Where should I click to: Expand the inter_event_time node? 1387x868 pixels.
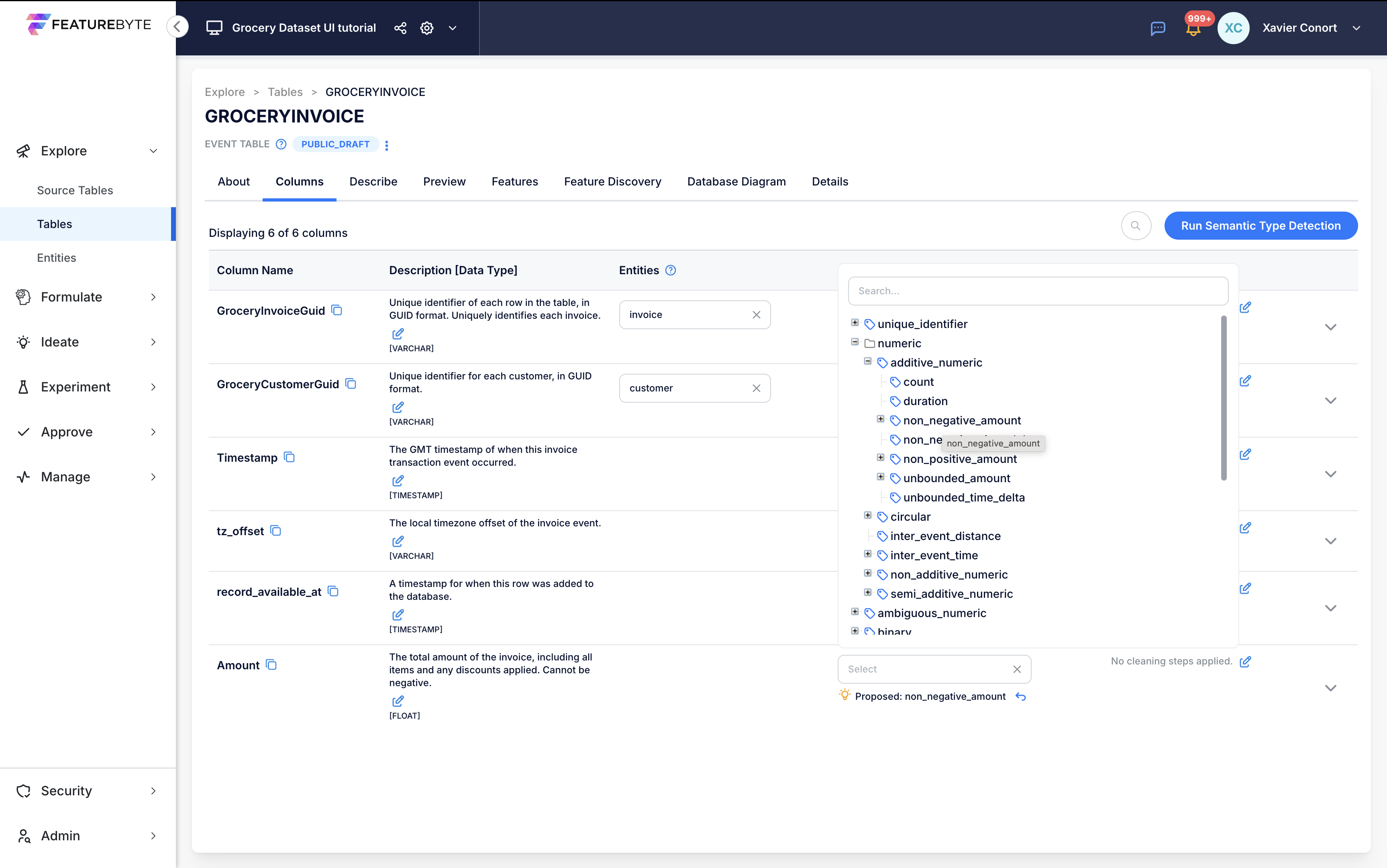(868, 554)
